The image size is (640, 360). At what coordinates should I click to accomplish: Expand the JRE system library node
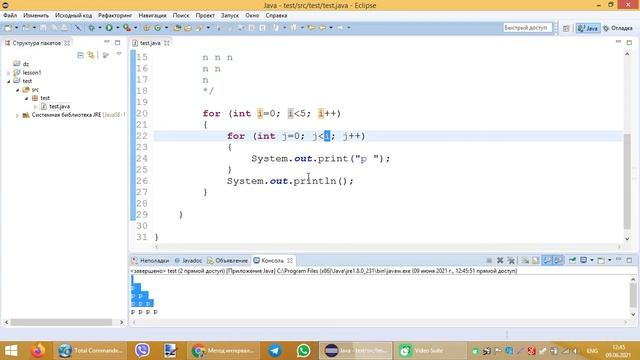(18, 116)
